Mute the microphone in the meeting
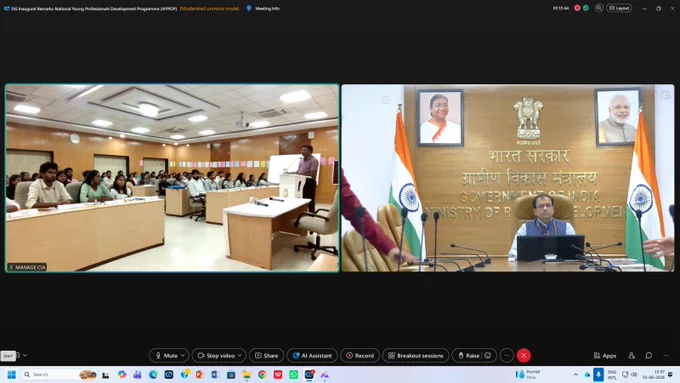The width and height of the screenshot is (680, 383). coord(166,356)
